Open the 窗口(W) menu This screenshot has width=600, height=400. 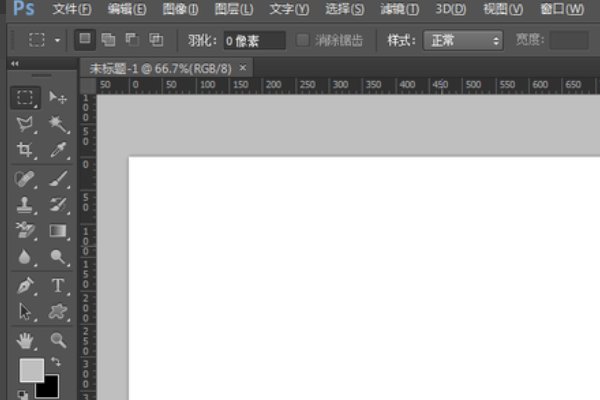click(562, 9)
